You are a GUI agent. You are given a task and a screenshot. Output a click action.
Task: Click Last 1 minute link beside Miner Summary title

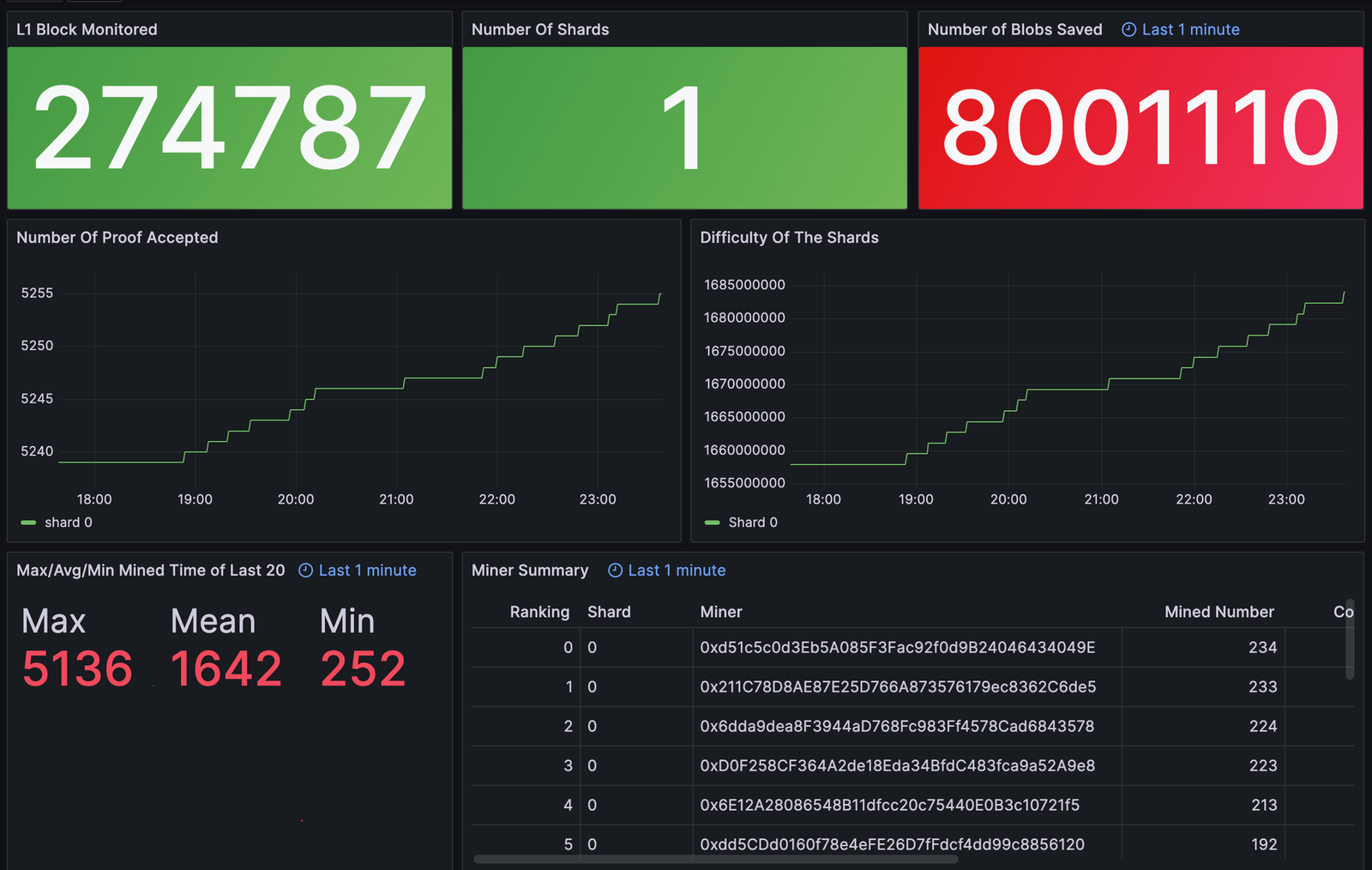tap(677, 570)
